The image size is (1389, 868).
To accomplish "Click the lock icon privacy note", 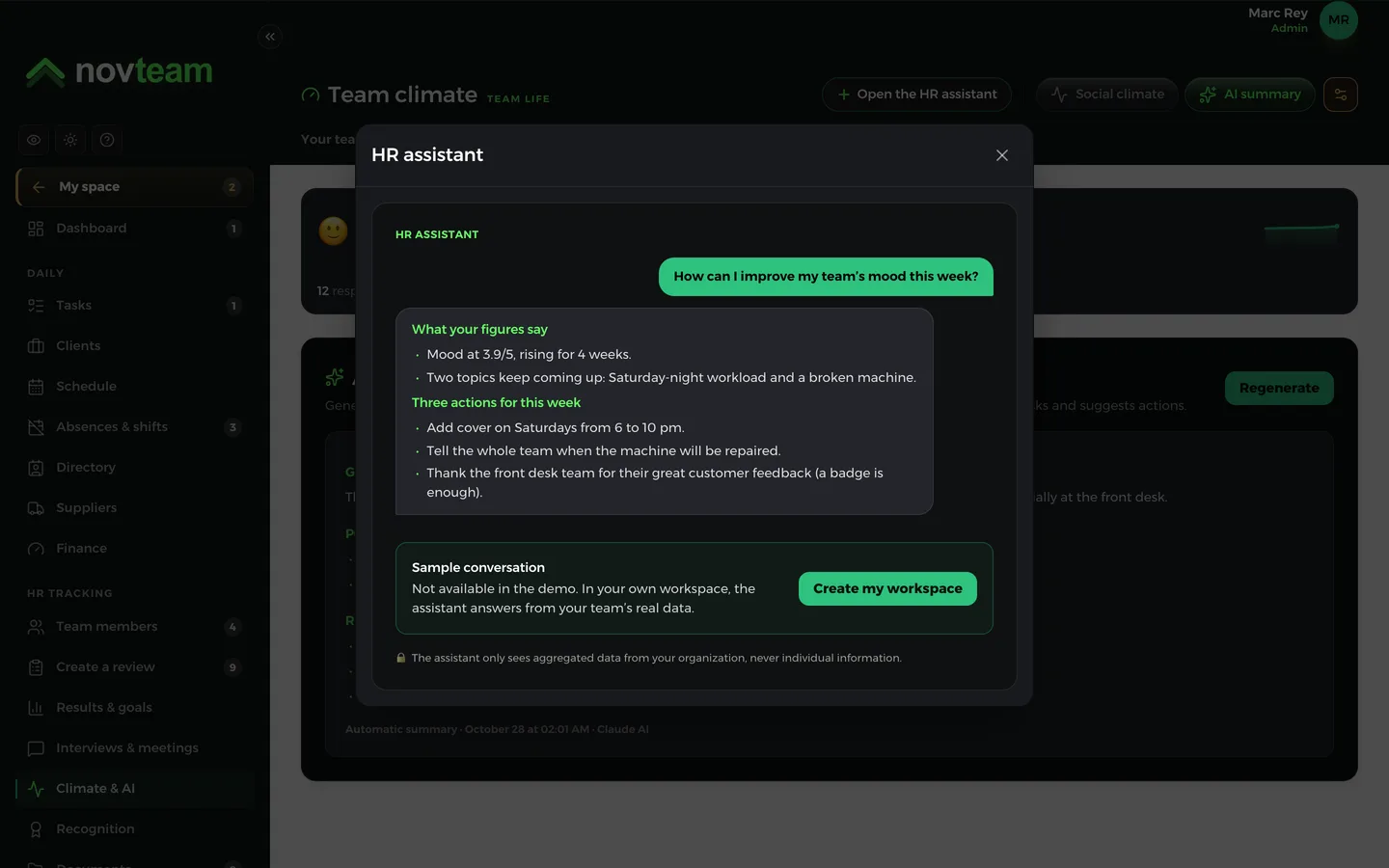I will click(401, 658).
